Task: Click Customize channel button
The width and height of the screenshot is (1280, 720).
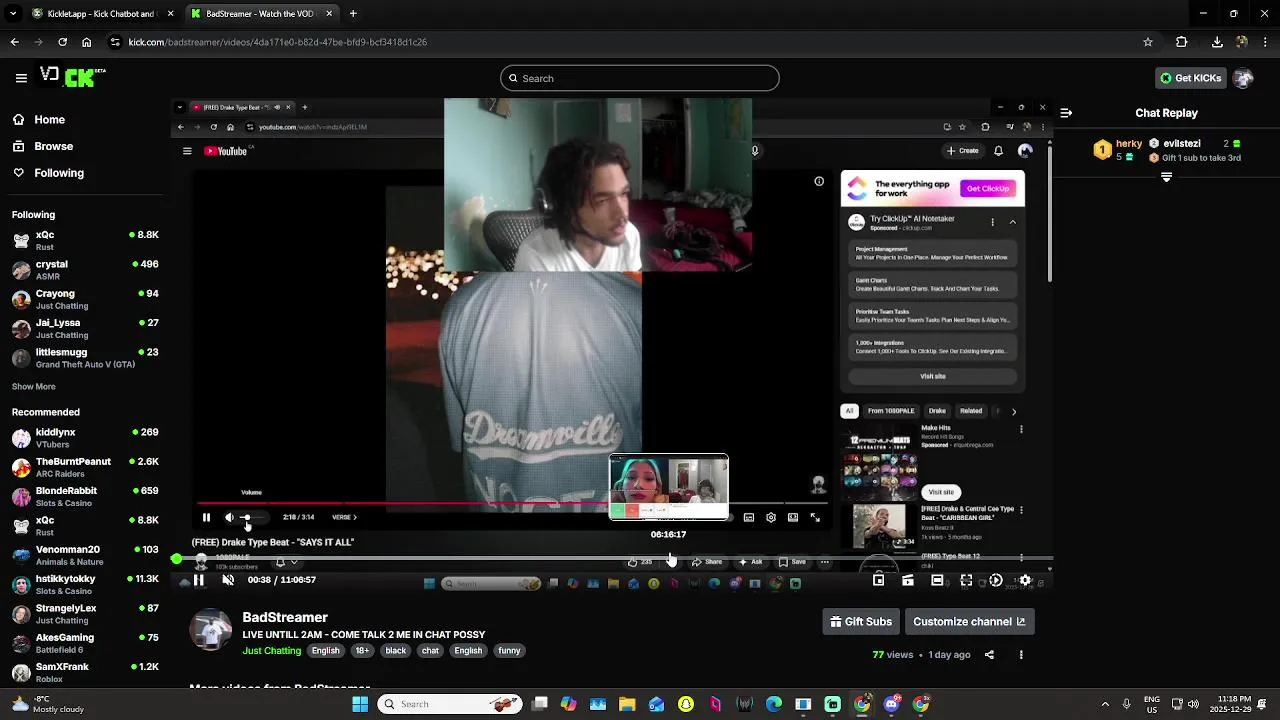Action: [x=969, y=622]
